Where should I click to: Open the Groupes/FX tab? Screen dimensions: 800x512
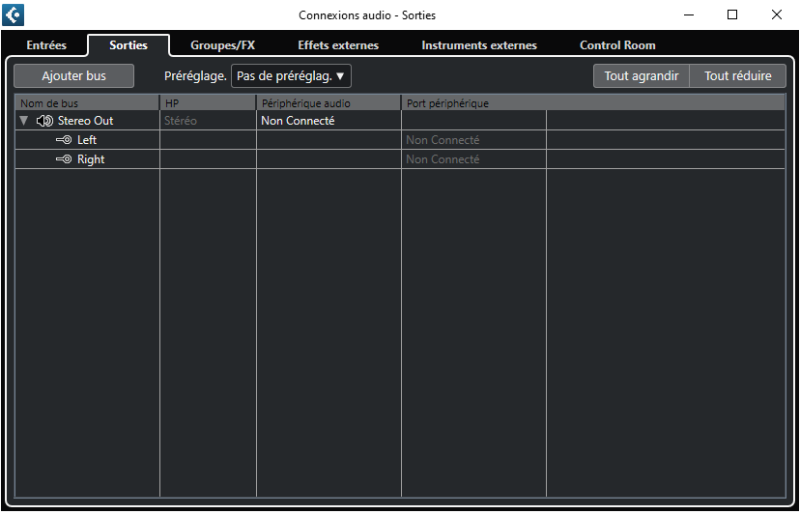click(223, 45)
